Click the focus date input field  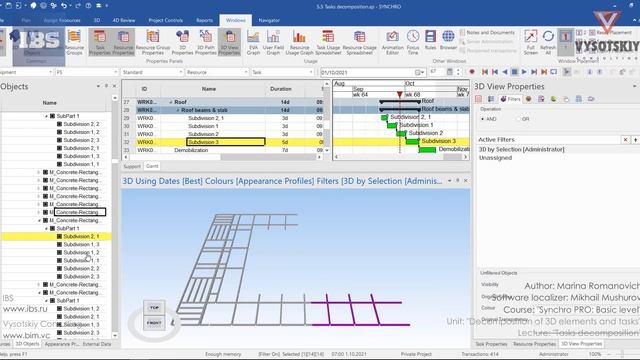pyautogui.click(x=367, y=72)
